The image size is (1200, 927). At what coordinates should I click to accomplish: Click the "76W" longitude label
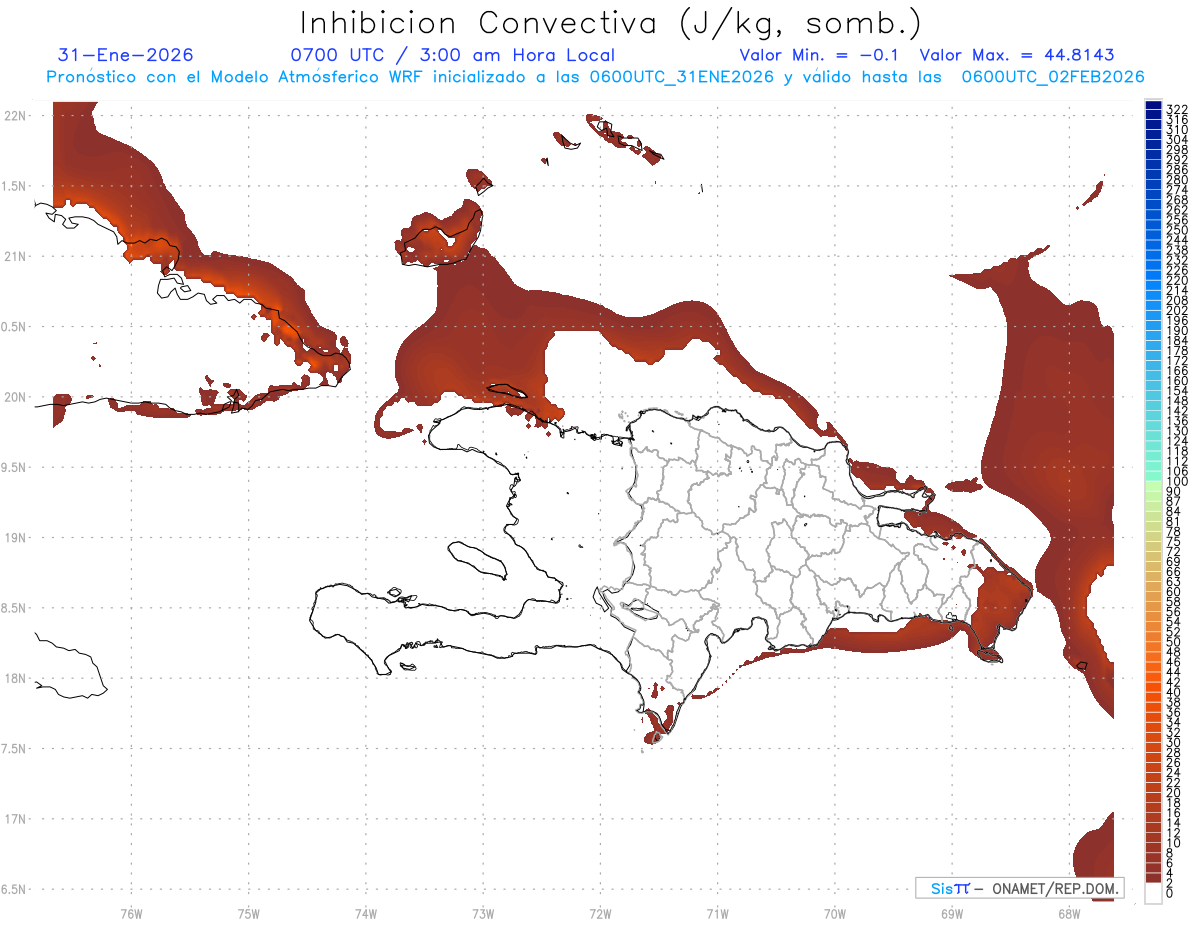point(131,913)
